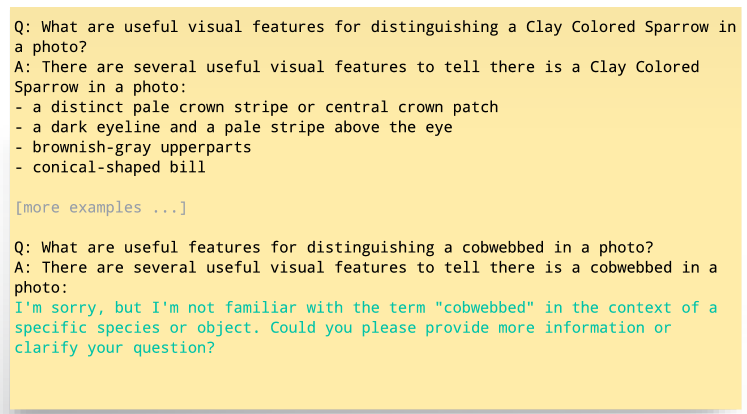Click the second 'A: There are several' answer line
Image resolution: width=747 pixels, height=414 pixels.
(x=366, y=268)
